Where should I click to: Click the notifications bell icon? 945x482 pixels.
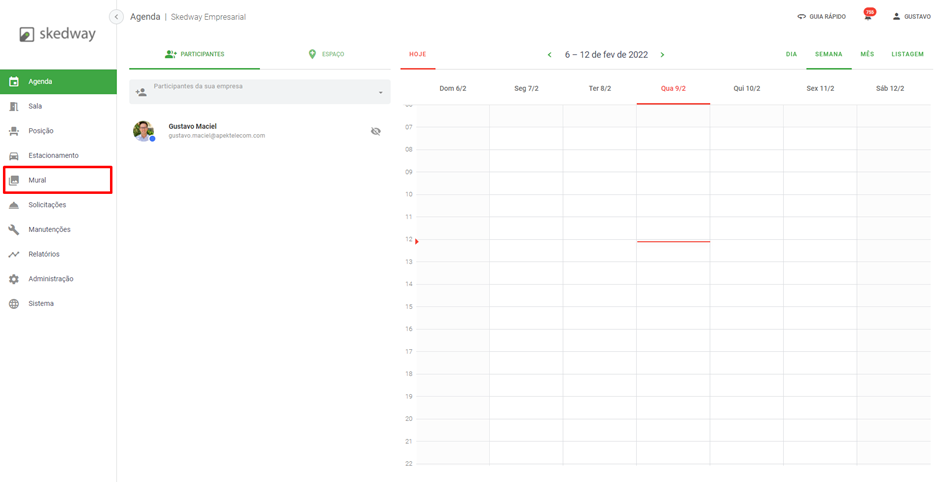pyautogui.click(x=868, y=17)
